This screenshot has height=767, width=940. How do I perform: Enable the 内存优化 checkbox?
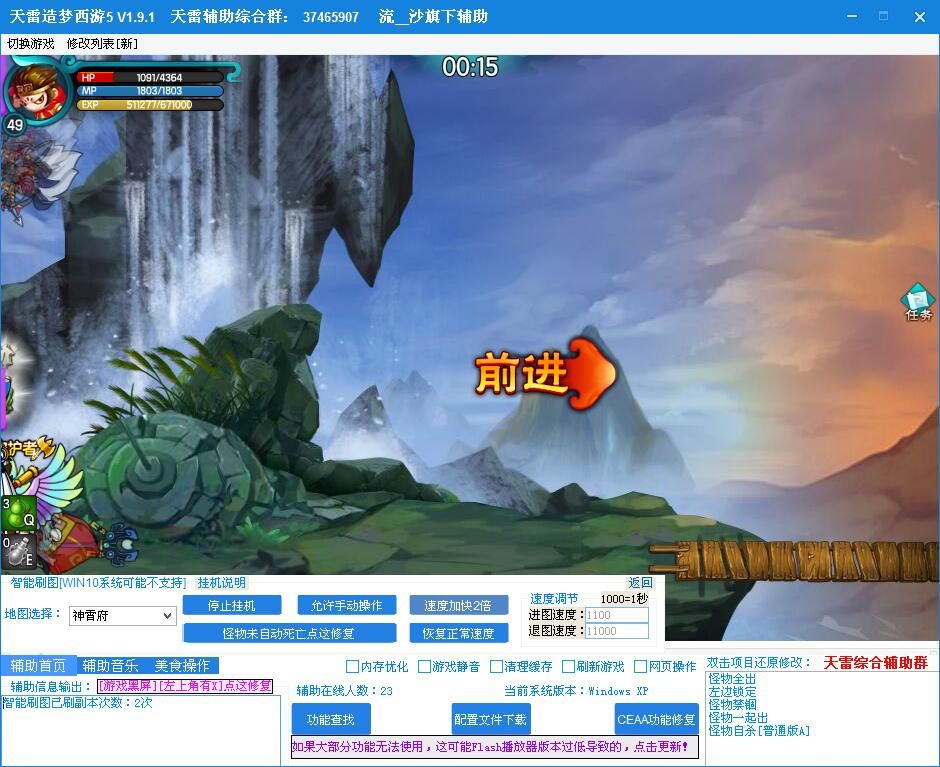(x=377, y=667)
